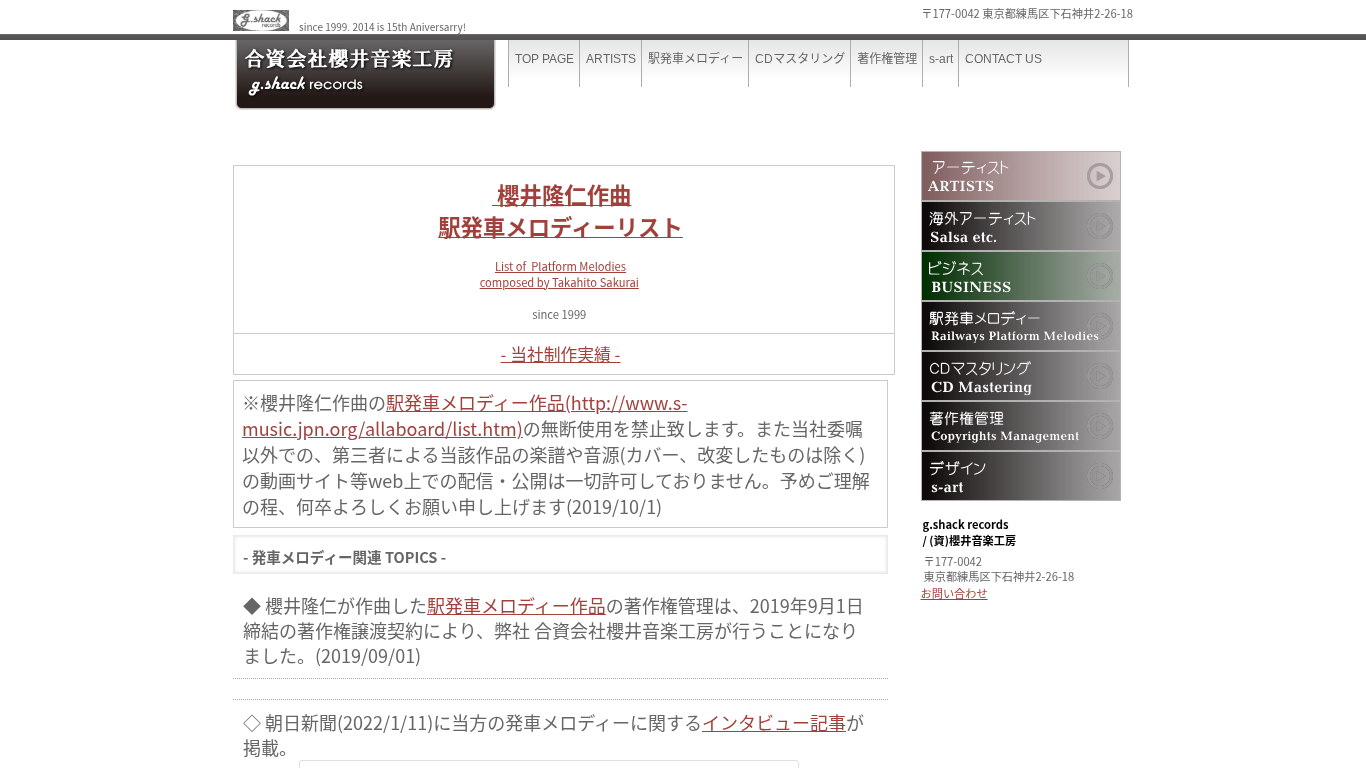Open 櫻井隆仁作曲 駅発車メロディーリスト heading link
This screenshot has width=1366, height=768.
pos(561,211)
